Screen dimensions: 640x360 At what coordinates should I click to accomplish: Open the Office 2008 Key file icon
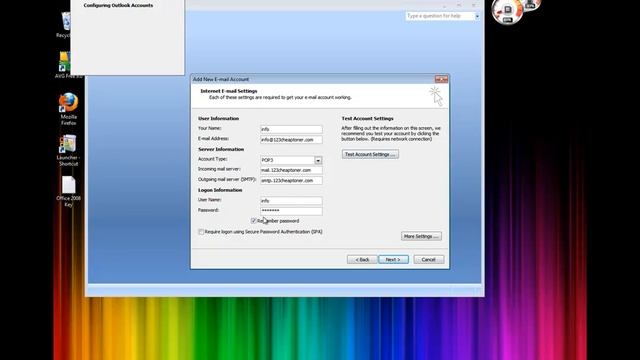(68, 191)
